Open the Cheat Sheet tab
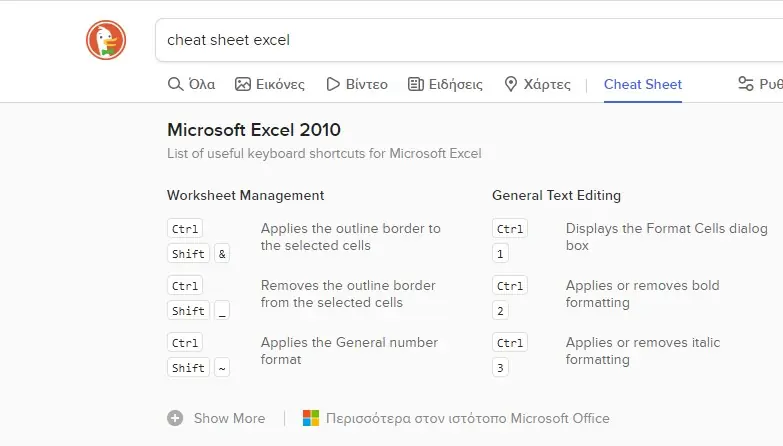The height and width of the screenshot is (446, 783). [x=643, y=84]
